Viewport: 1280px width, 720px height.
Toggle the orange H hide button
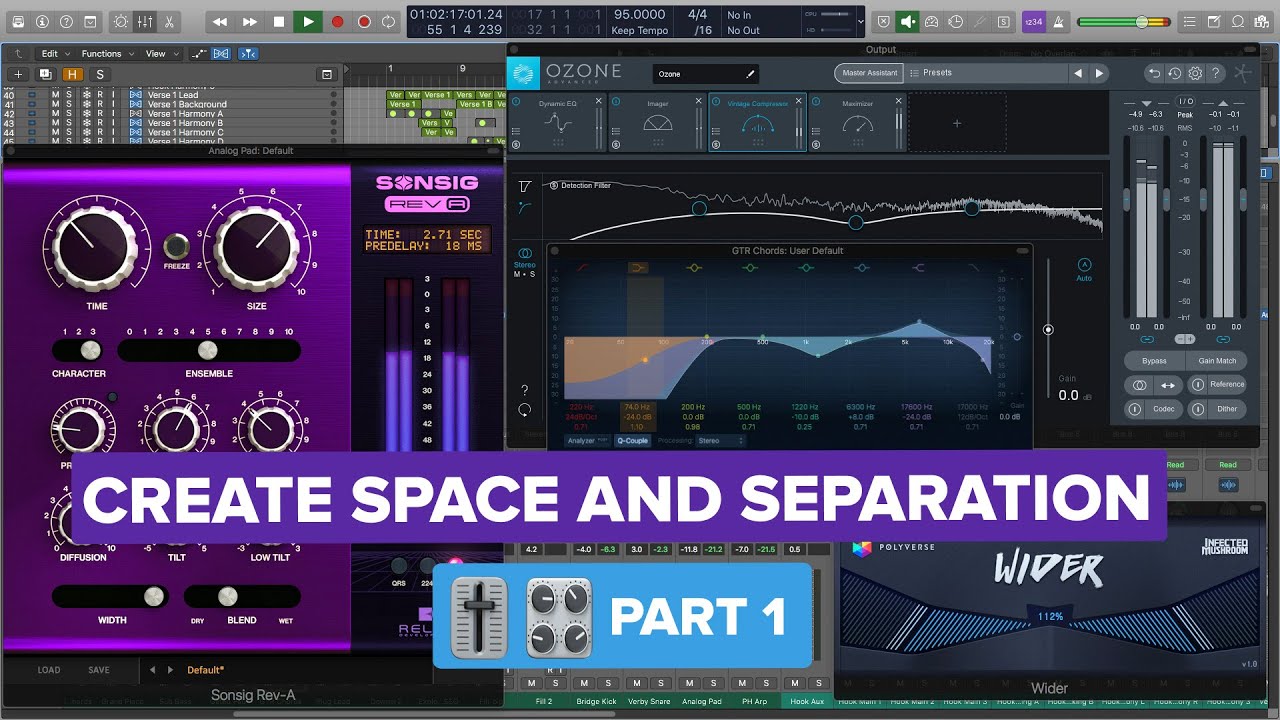tap(73, 74)
